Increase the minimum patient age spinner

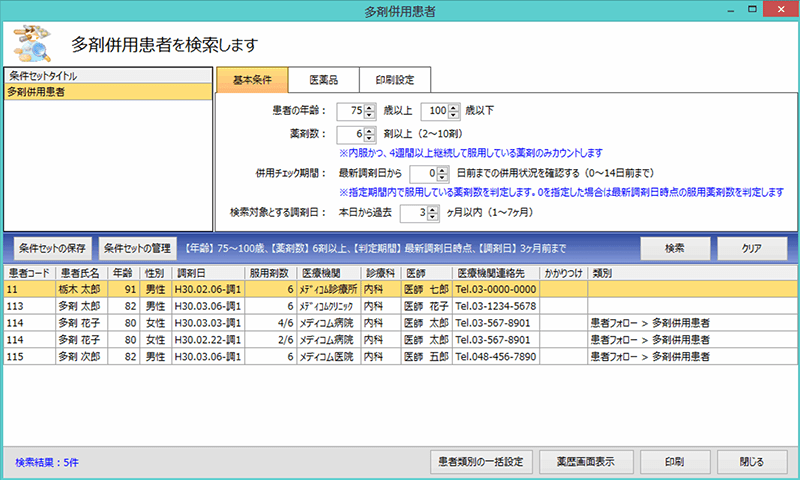point(370,106)
